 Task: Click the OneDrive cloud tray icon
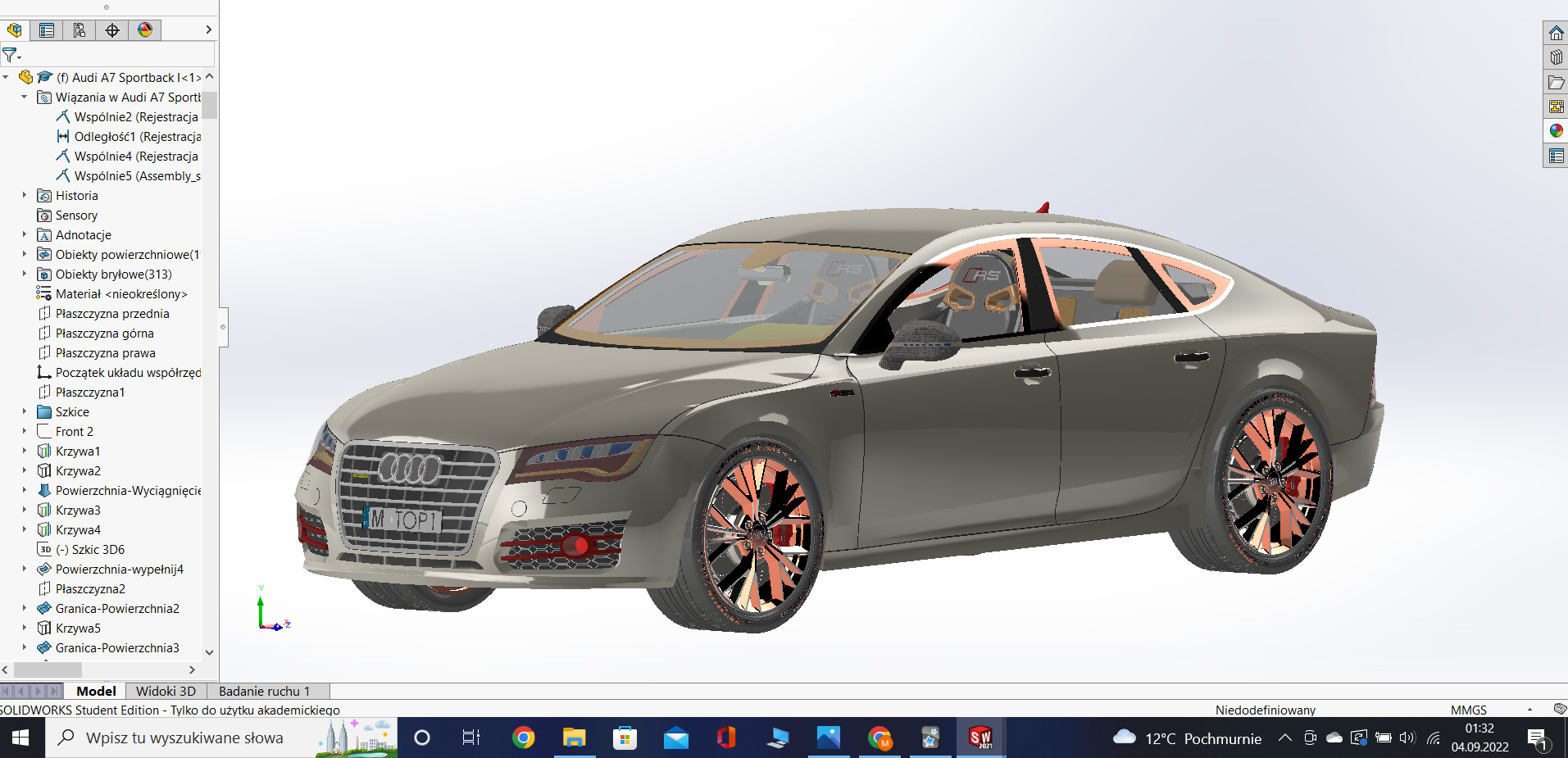tap(1334, 738)
